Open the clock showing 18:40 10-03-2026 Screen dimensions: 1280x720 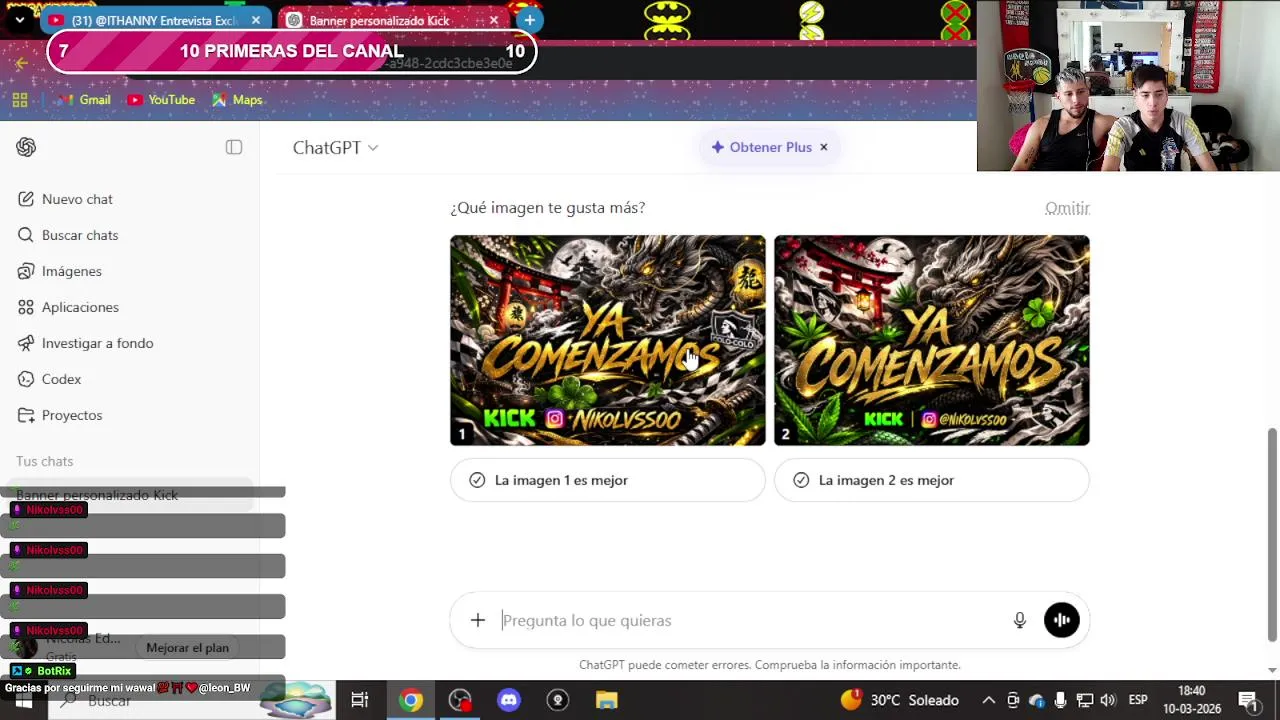click(1192, 700)
